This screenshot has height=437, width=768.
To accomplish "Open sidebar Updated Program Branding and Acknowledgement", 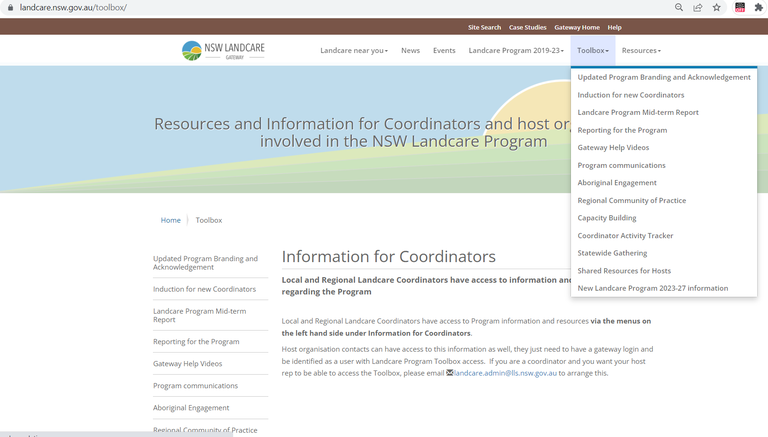I will point(205,263).
